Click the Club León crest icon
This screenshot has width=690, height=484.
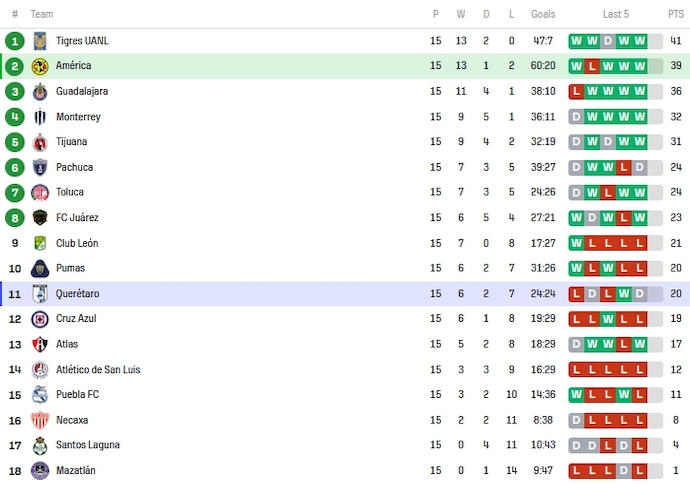(40, 243)
